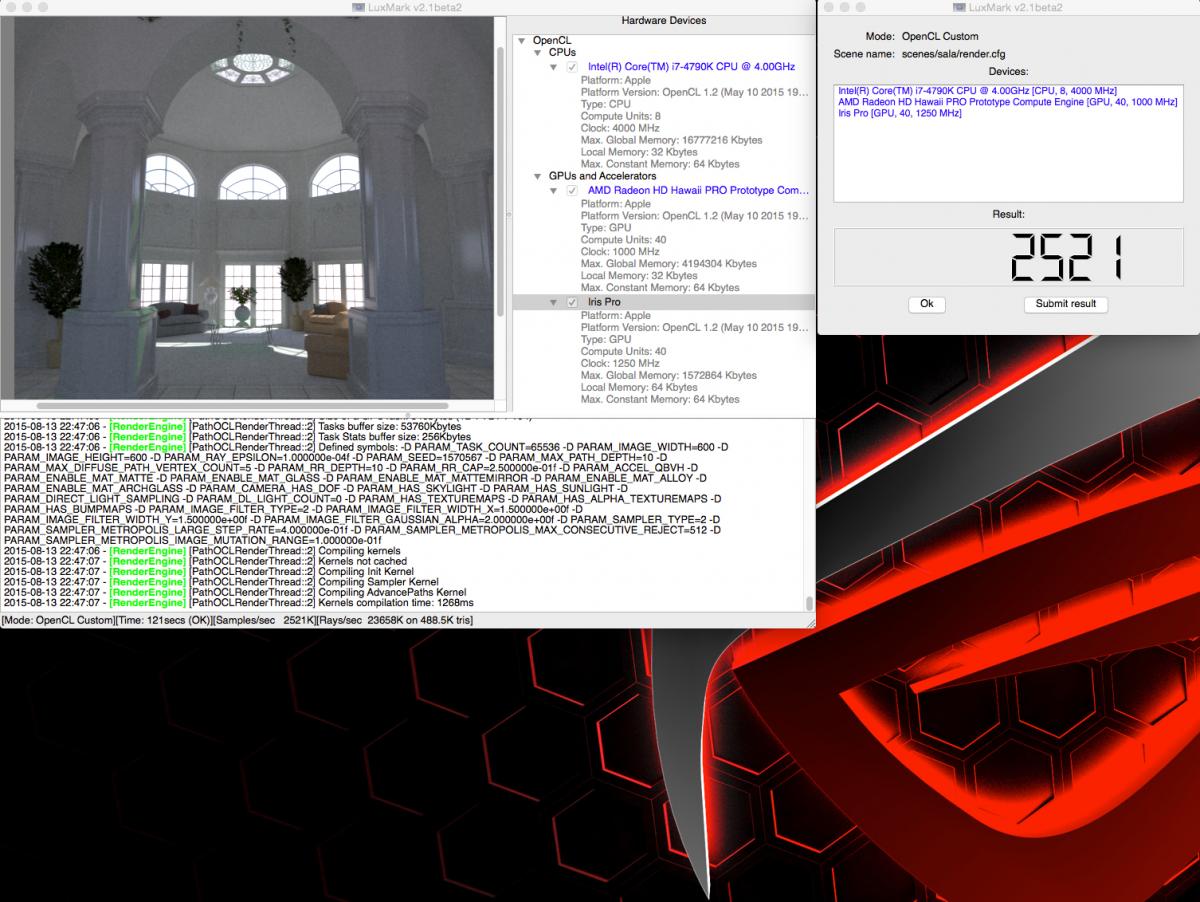The image size is (1200, 902).
Task: Click the 'Clock: 1000 MHz' detail row
Action: (620, 252)
